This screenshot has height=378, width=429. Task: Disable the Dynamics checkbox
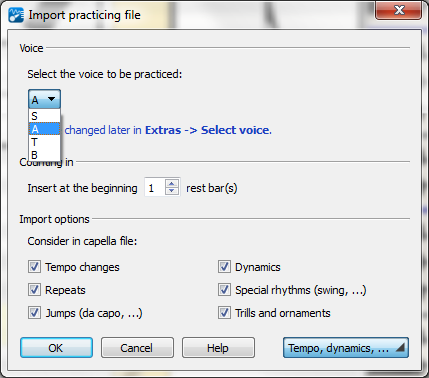tap(224, 267)
